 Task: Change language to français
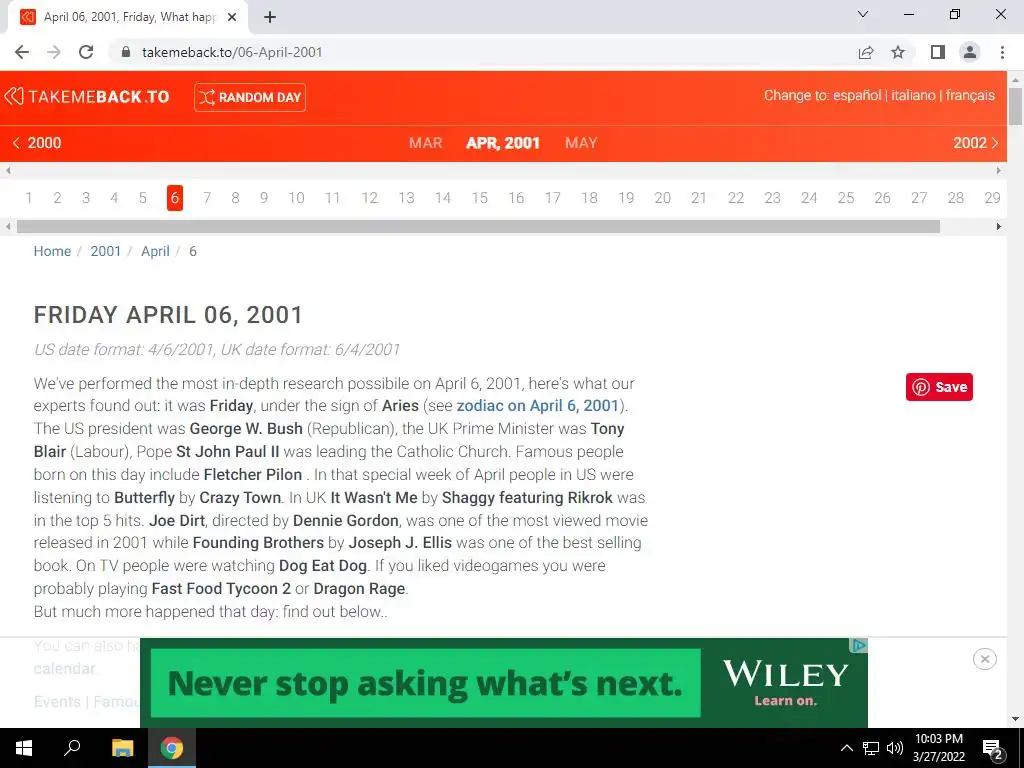tap(970, 95)
